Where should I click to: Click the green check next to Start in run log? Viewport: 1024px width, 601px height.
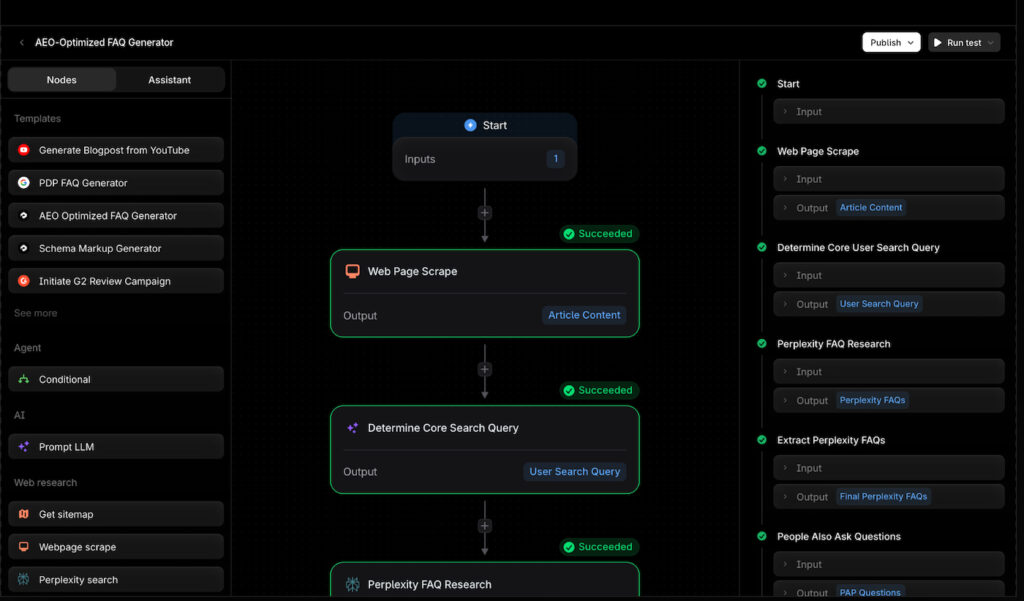click(x=761, y=84)
